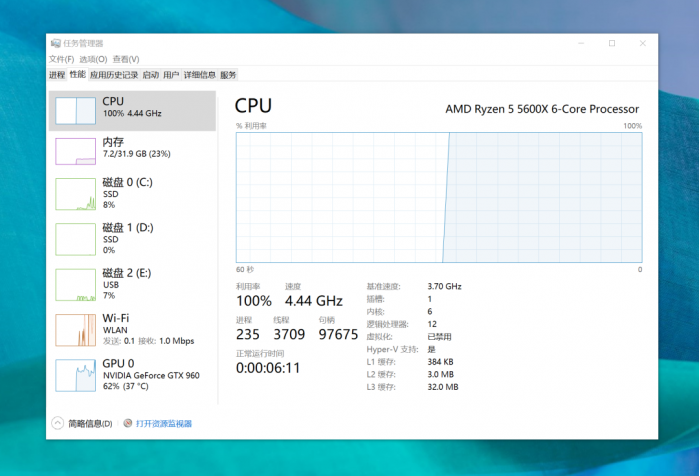
Task: Switch to the 进程 tab
Action: click(57, 75)
